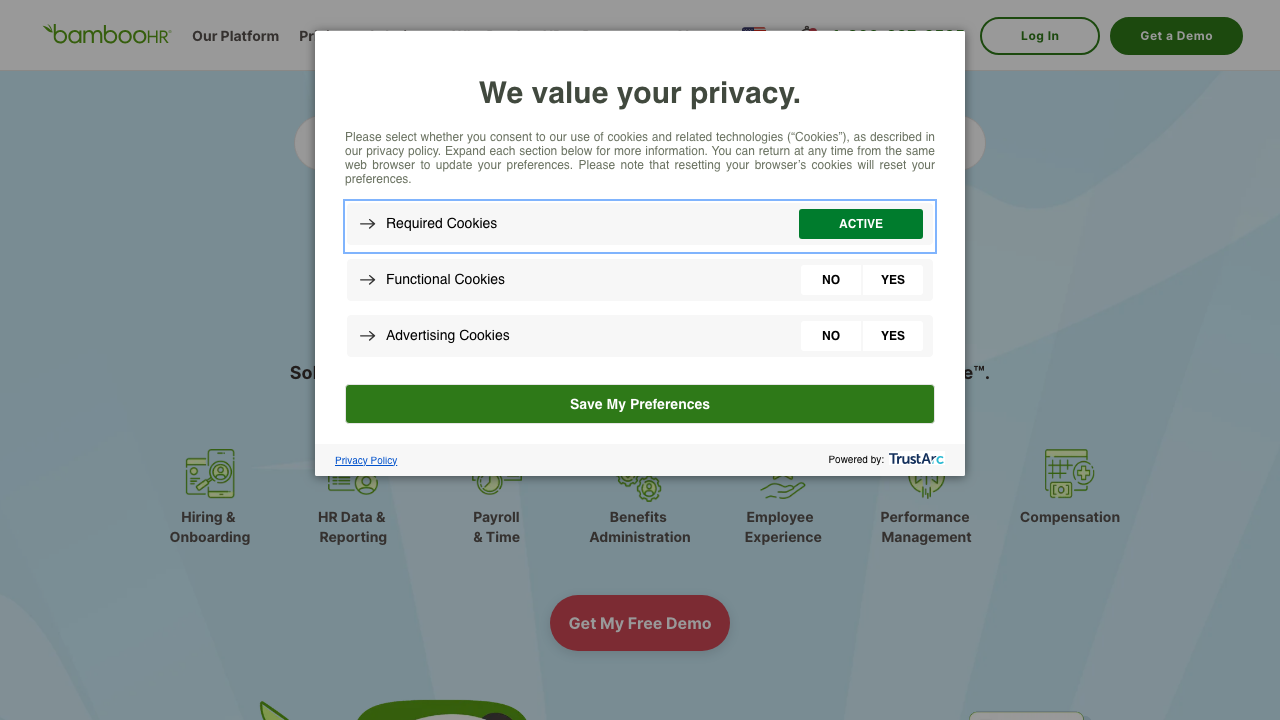Select the Benefits Administration gear icon

tap(639, 483)
